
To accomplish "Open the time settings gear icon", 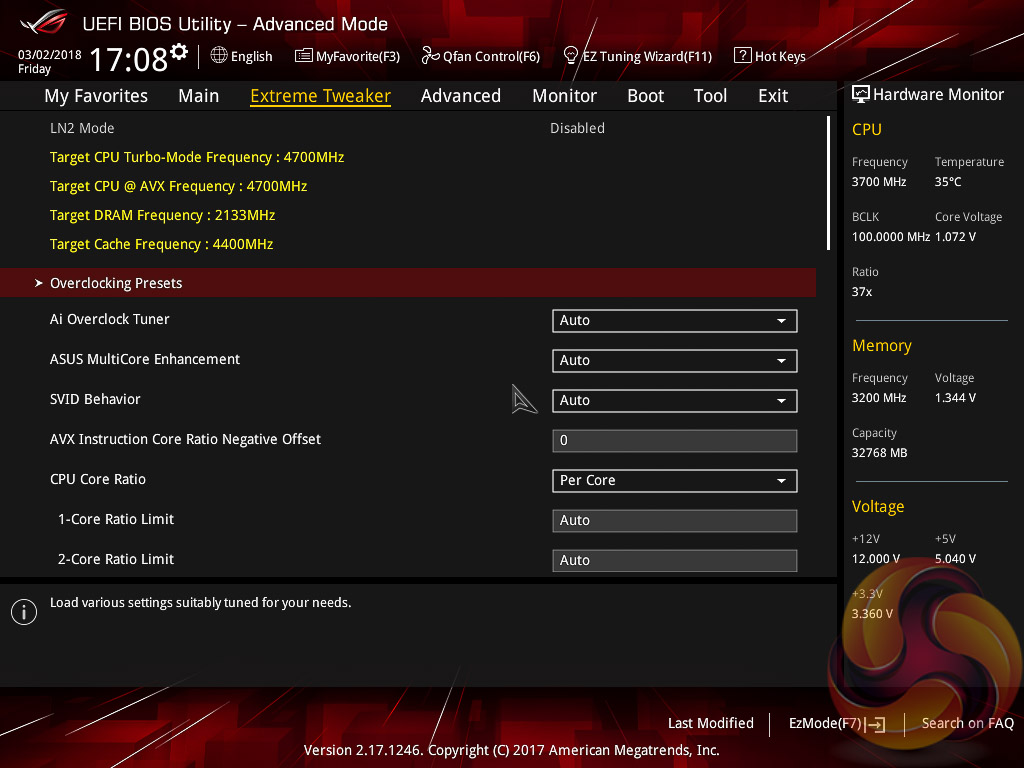I will click(179, 52).
